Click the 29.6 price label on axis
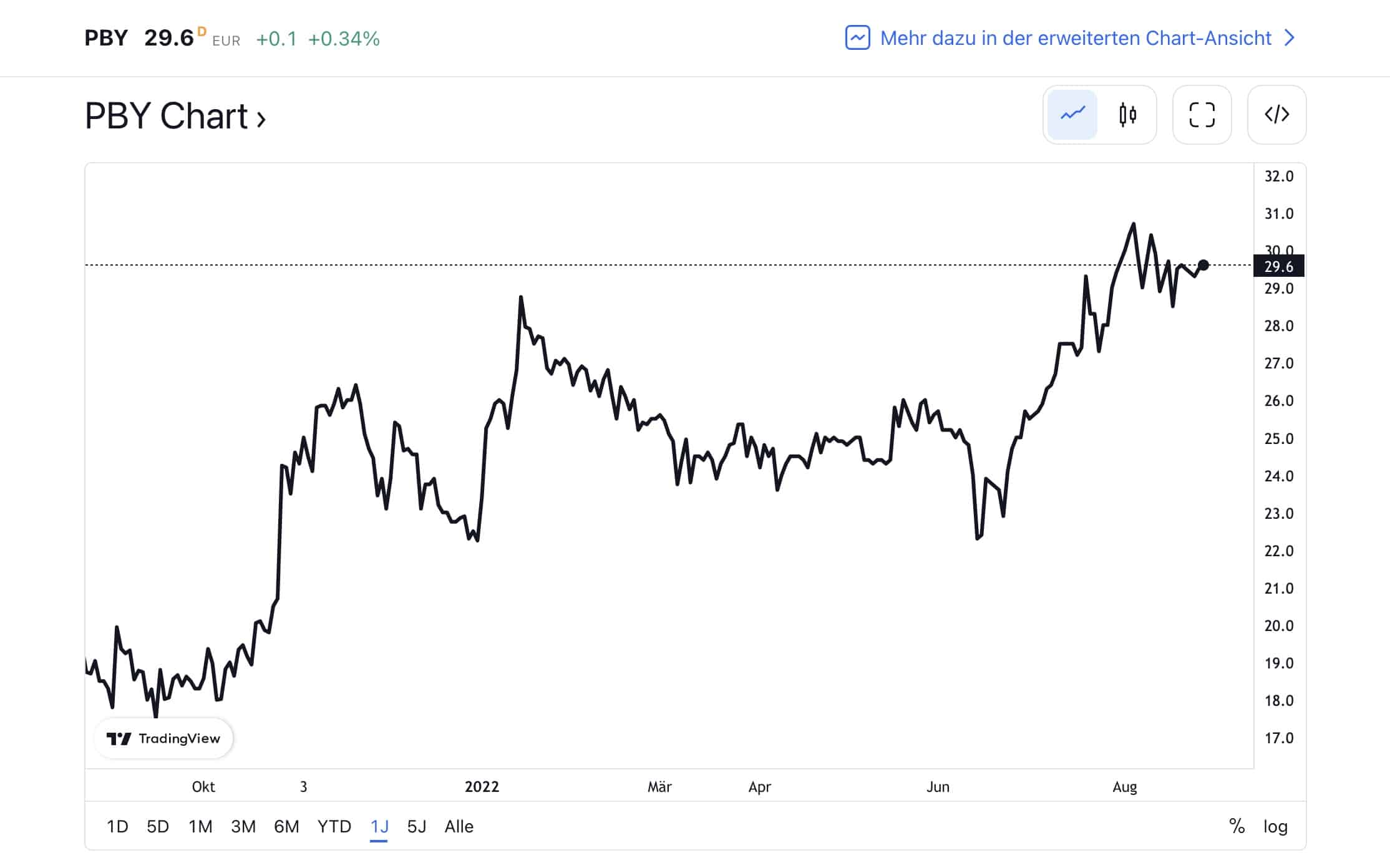 (1278, 267)
